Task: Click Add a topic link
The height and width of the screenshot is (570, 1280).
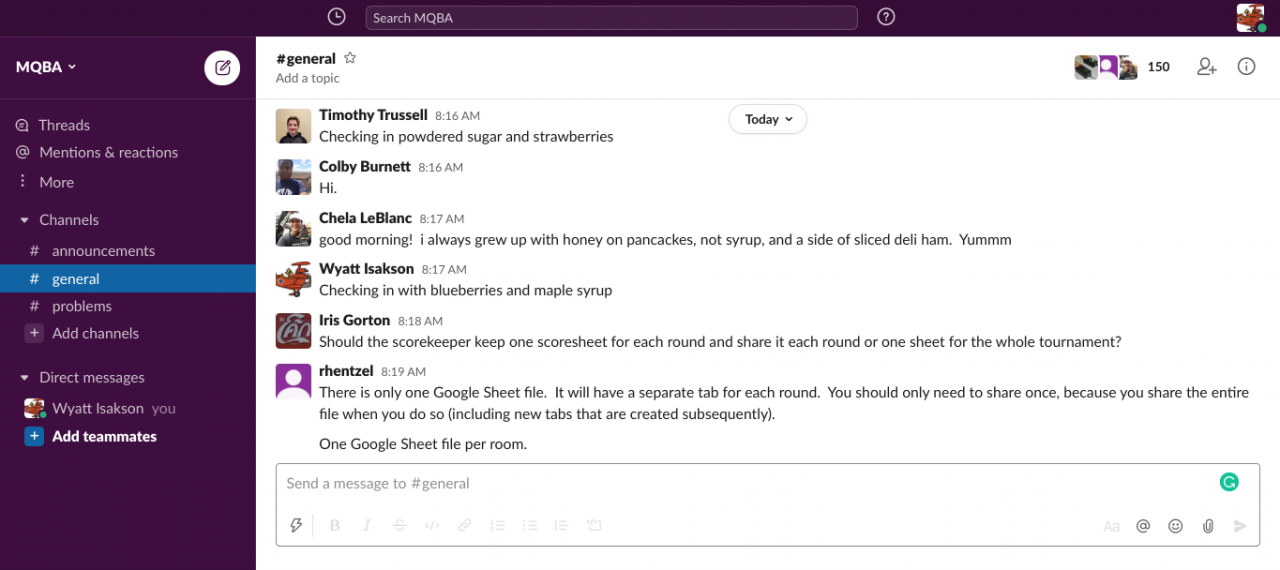Action: tap(307, 78)
